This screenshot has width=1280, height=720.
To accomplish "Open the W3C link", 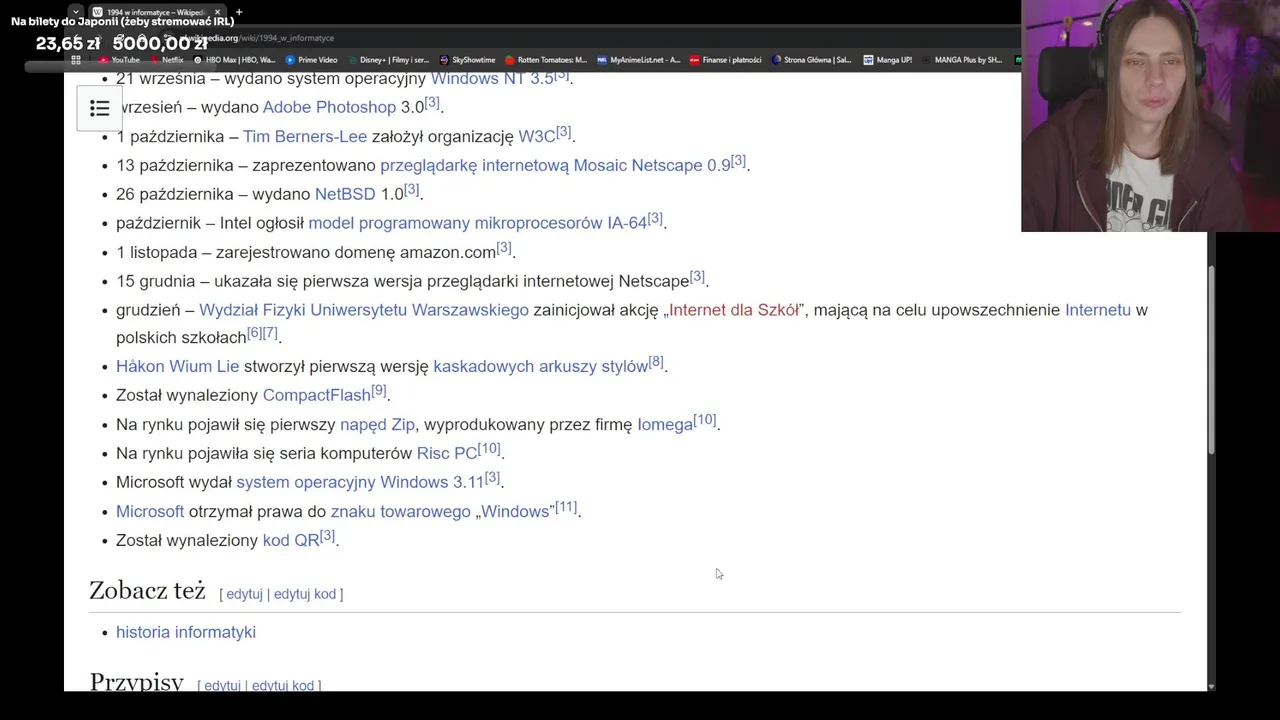I will [x=536, y=136].
